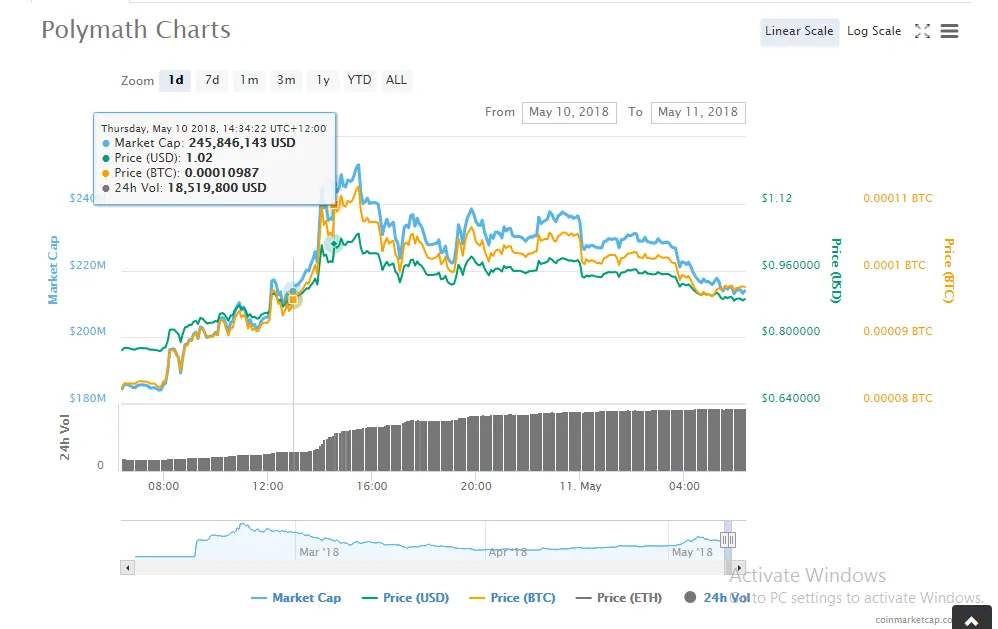
Task: Click the 20:00 time axis label
Action: click(476, 486)
